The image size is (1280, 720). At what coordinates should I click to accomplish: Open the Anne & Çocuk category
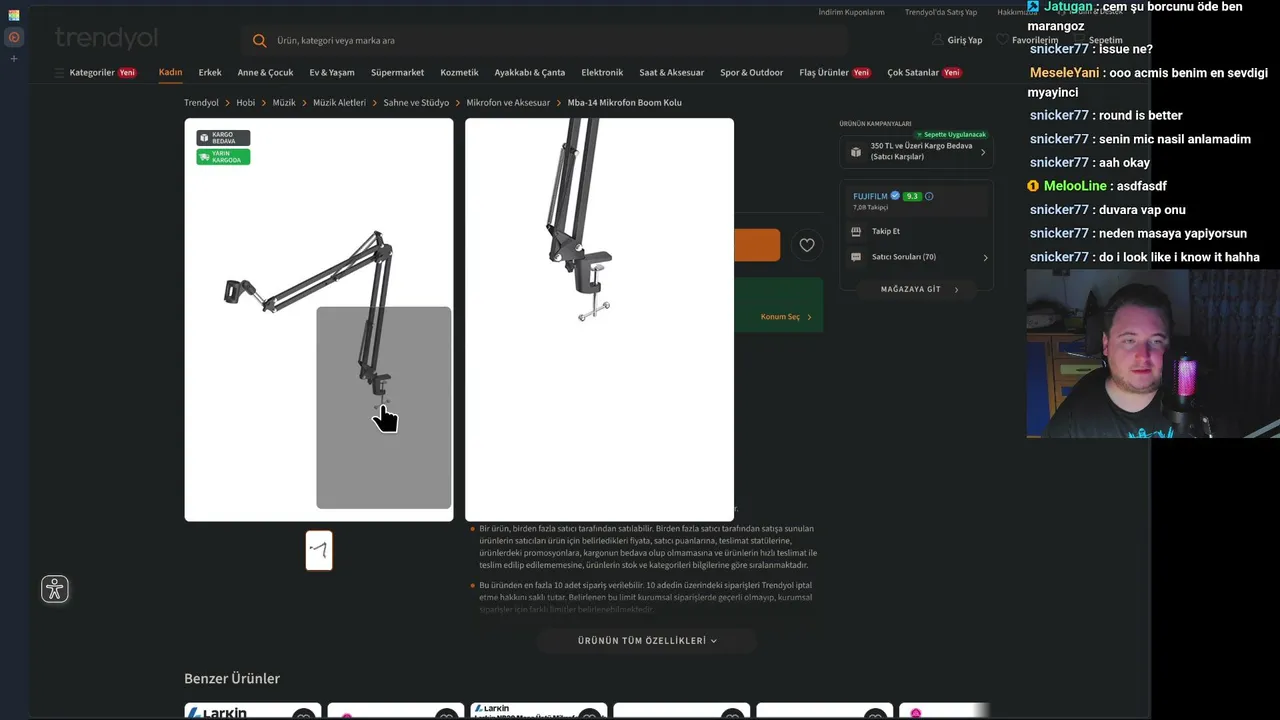[x=266, y=72]
